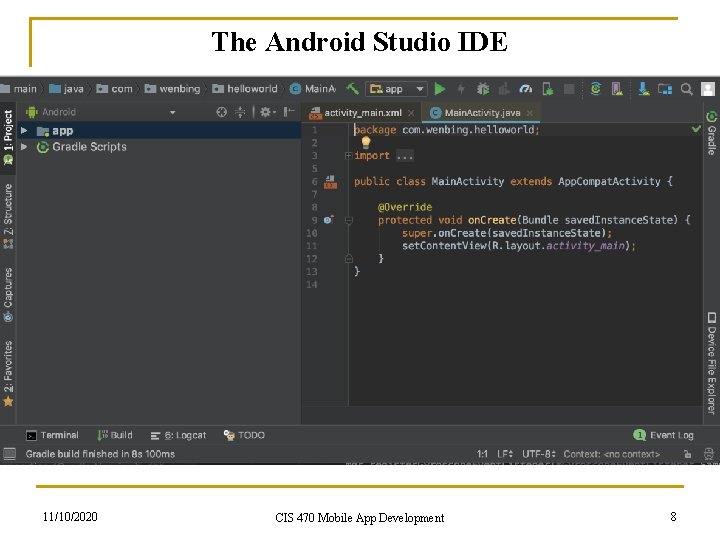Click fold end marker on line 12
The height and width of the screenshot is (540, 720).
(x=349, y=259)
